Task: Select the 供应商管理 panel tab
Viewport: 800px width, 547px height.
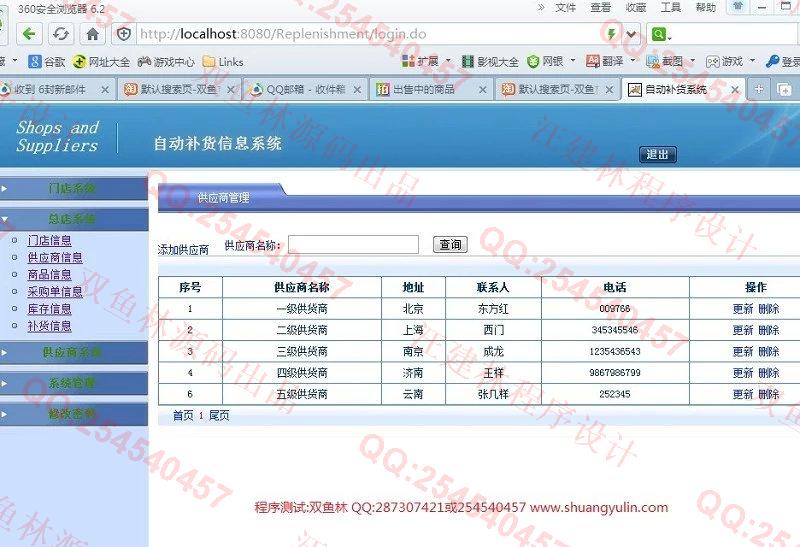Action: [x=223, y=197]
